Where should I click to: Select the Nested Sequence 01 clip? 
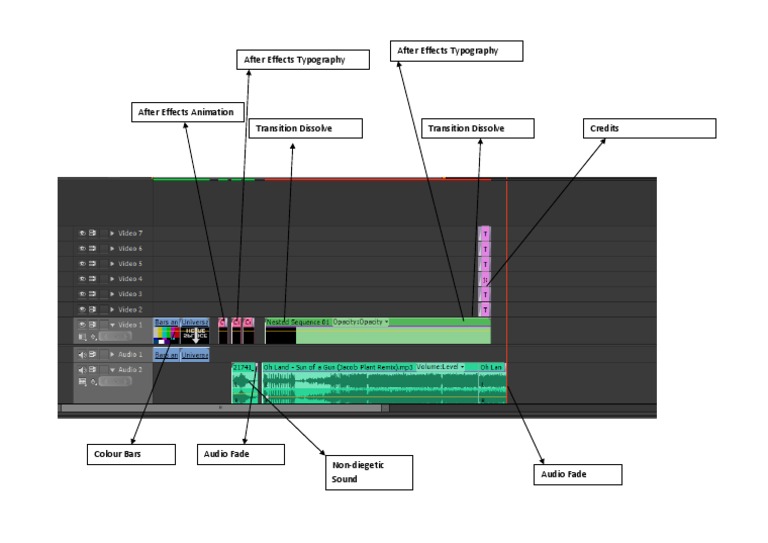[378, 331]
